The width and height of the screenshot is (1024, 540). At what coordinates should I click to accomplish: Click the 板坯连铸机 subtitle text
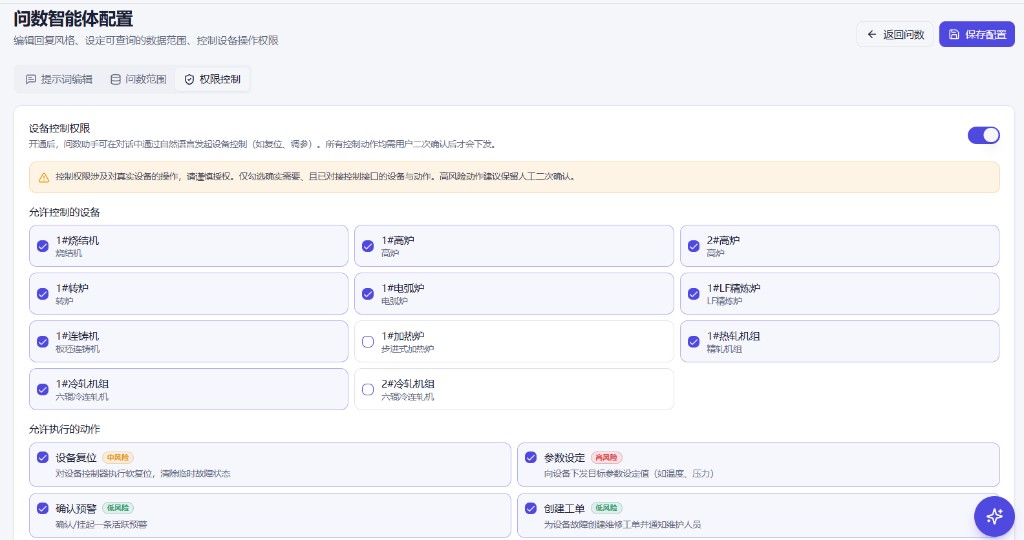tap(78, 349)
